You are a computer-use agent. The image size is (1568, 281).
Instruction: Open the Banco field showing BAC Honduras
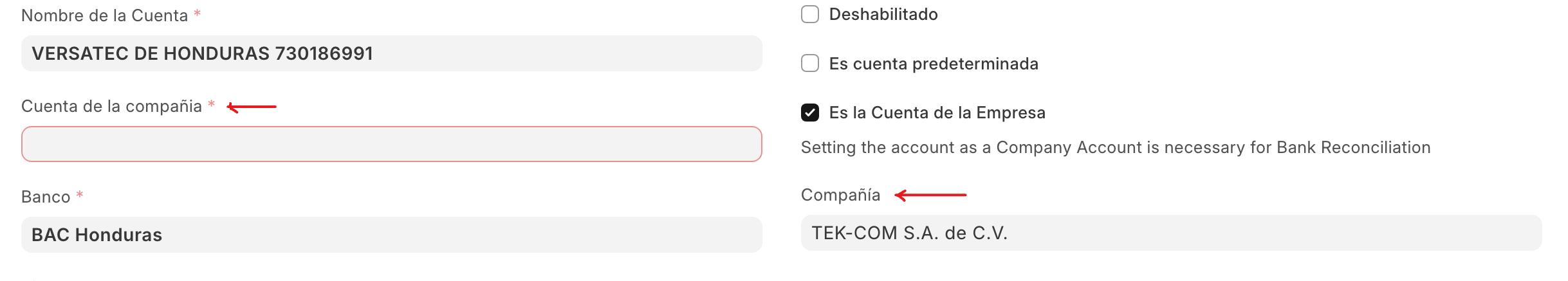391,235
